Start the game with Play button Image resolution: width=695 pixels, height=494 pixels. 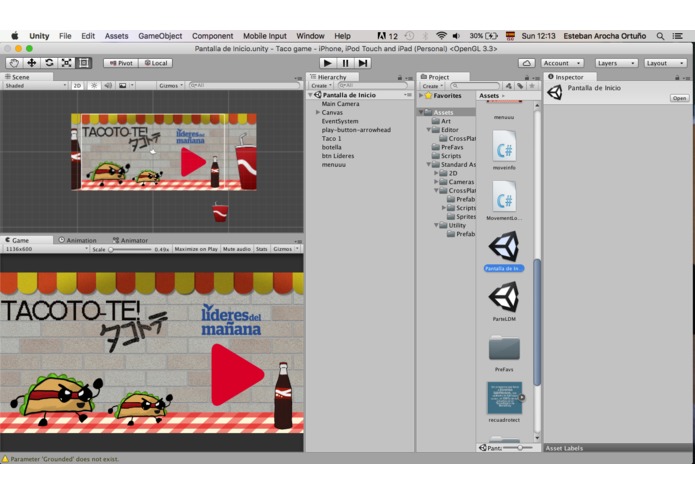click(x=328, y=63)
